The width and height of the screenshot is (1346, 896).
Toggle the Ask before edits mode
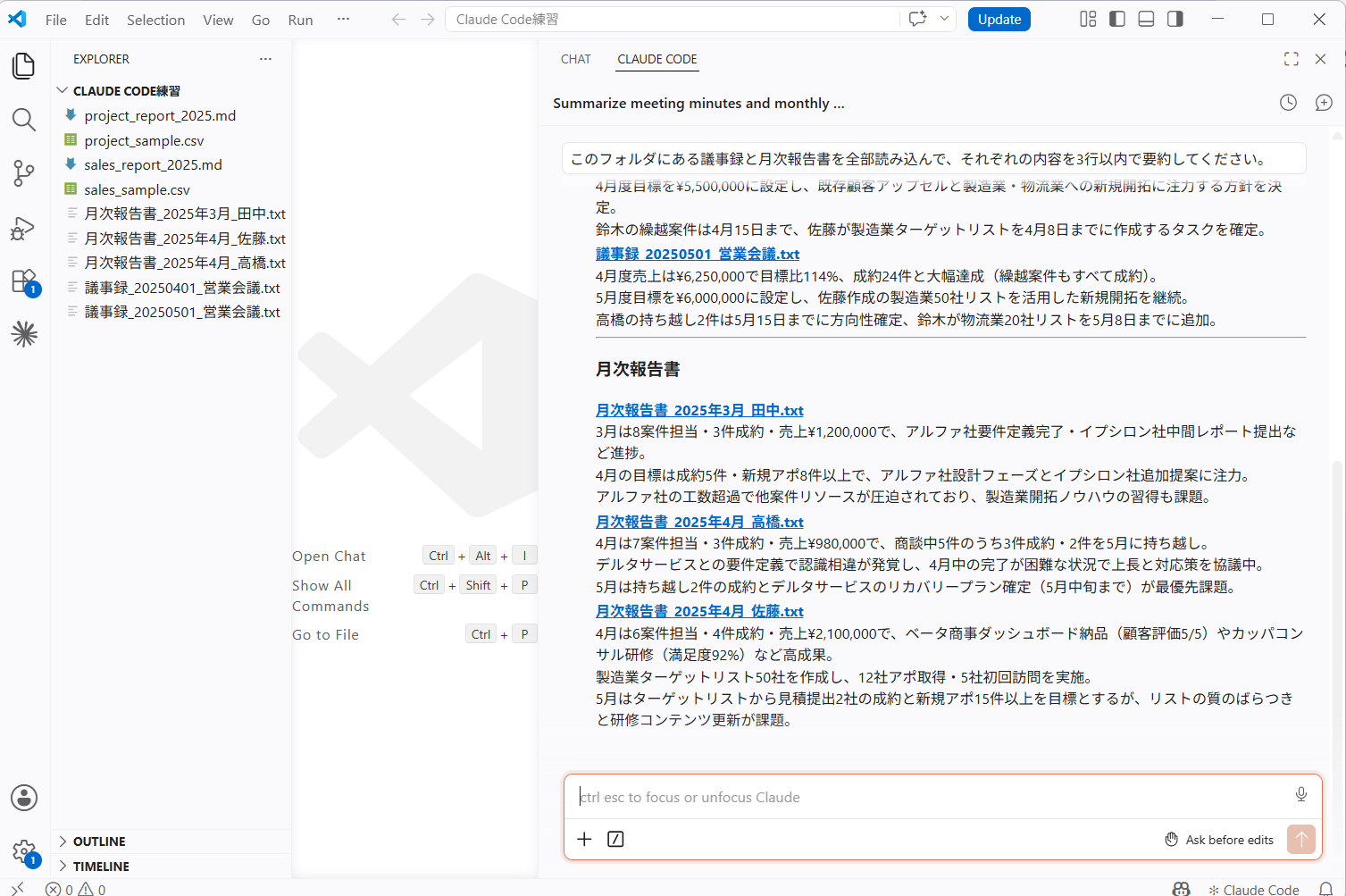coord(1219,840)
